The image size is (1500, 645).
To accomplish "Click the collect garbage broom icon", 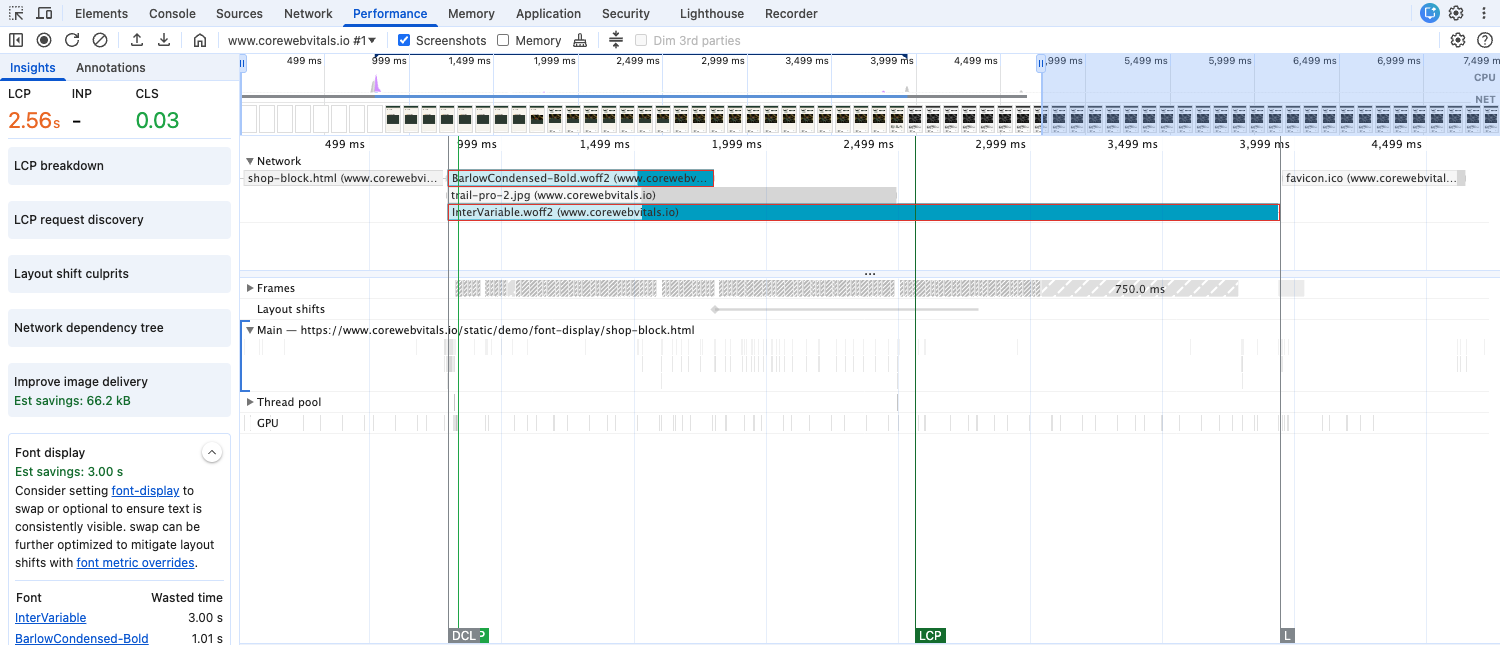I will tap(580, 40).
